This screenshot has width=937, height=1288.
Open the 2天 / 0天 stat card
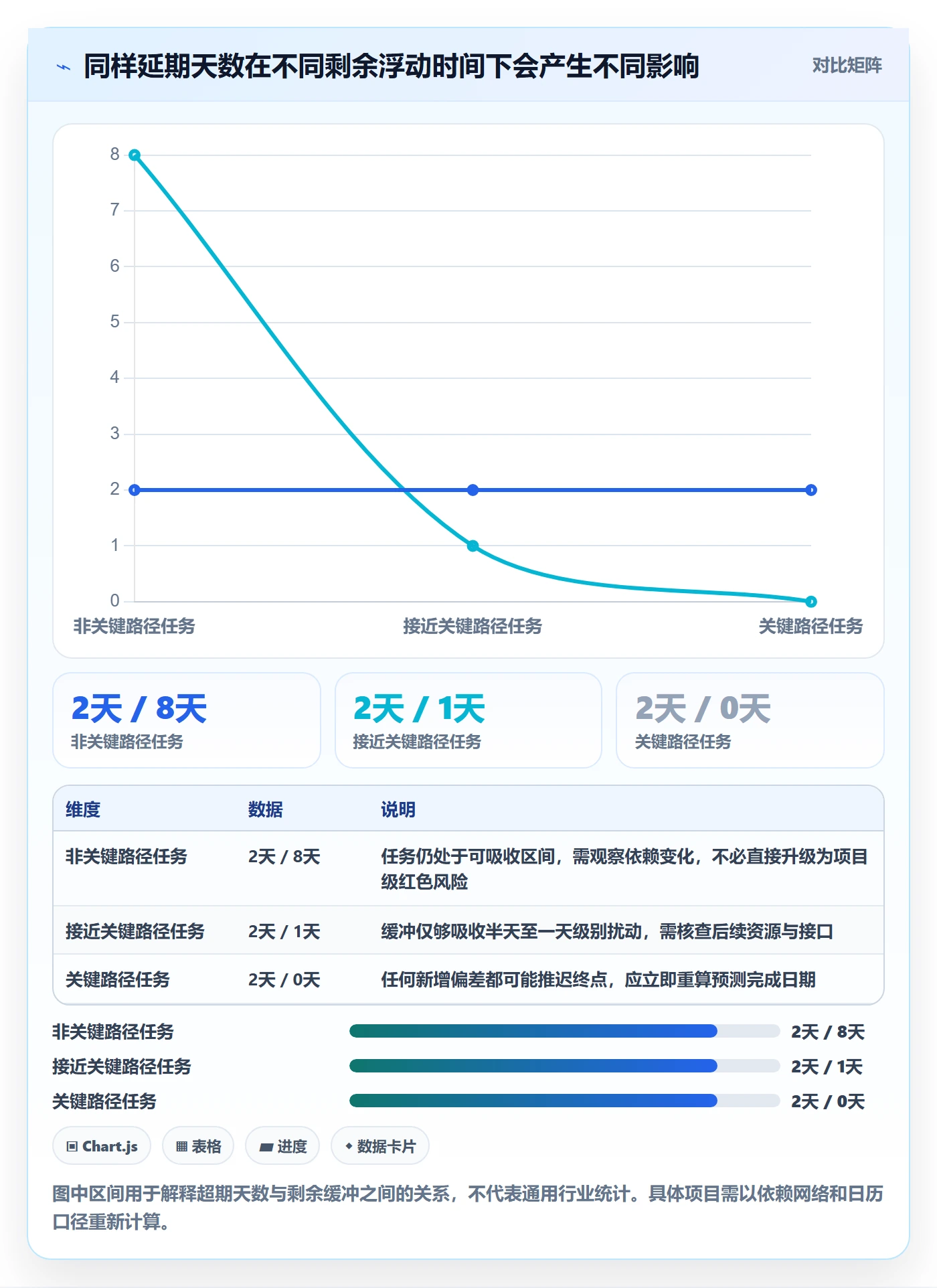[x=750, y=720]
